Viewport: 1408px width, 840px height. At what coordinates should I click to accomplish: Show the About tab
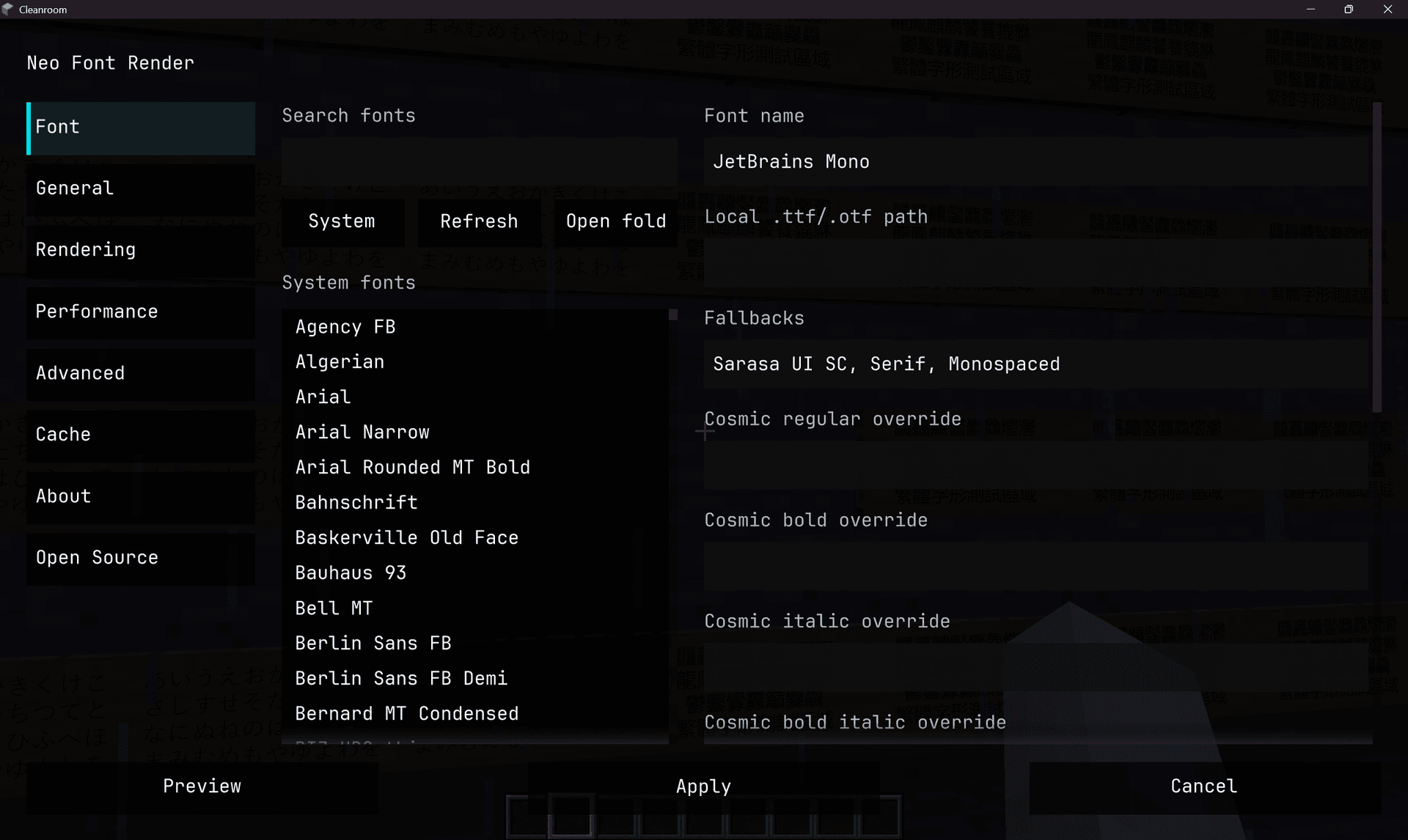(141, 497)
